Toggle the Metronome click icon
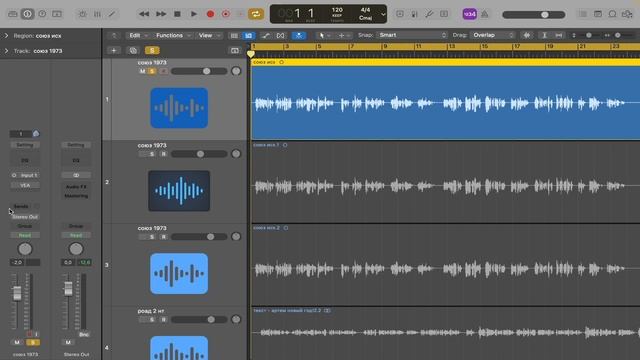Viewport: 640px width, 360px height. click(484, 14)
